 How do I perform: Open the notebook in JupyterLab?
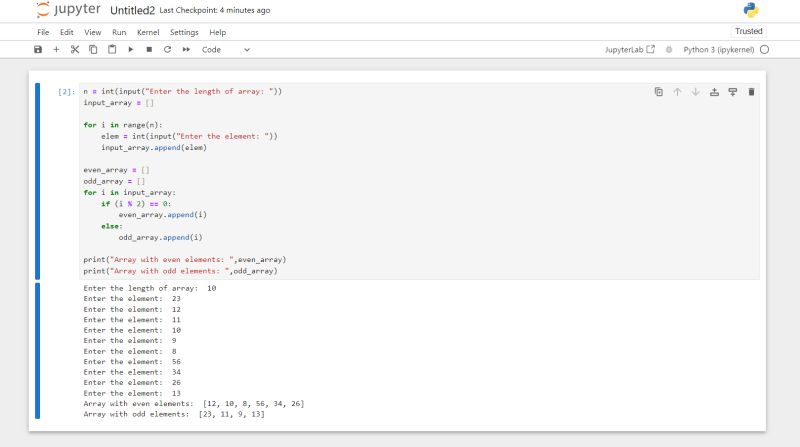[x=630, y=49]
